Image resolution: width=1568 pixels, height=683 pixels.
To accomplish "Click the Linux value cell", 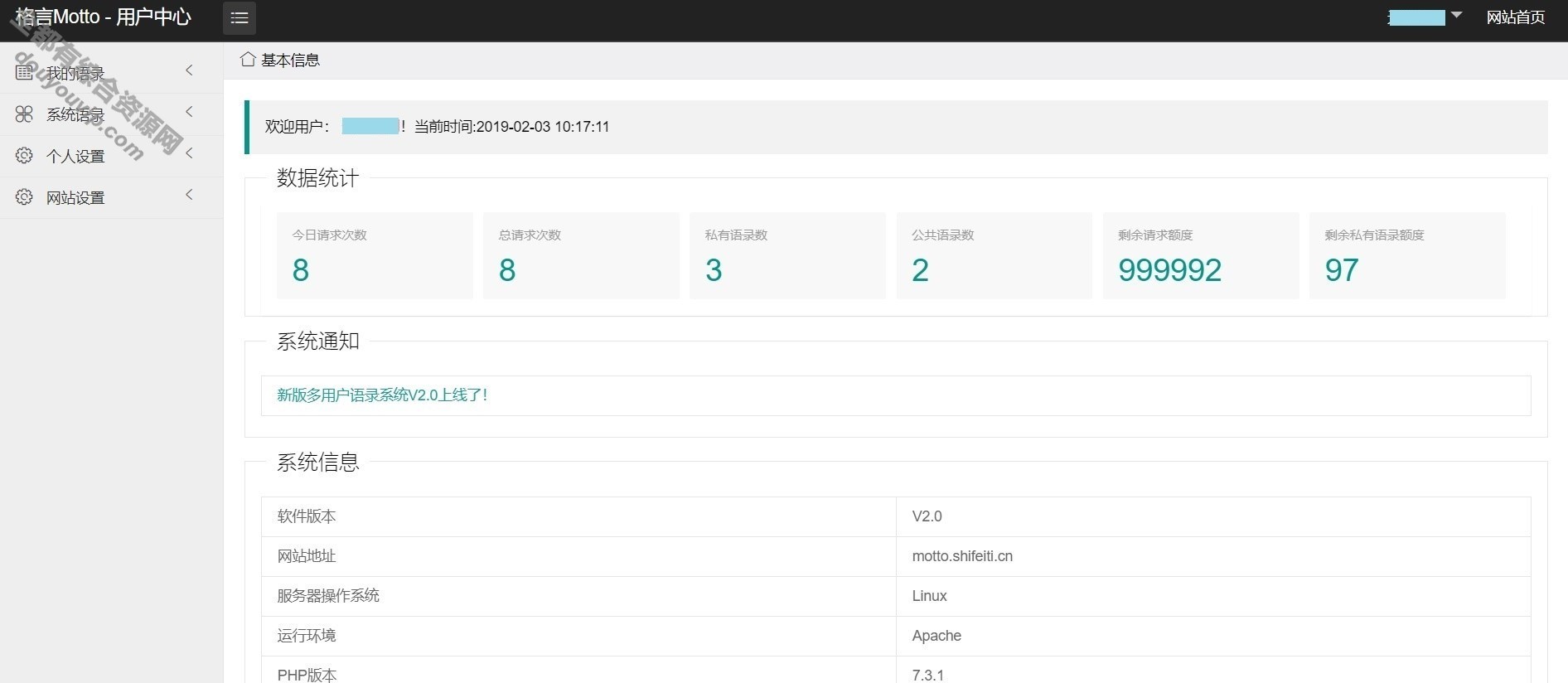I will (1213, 596).
